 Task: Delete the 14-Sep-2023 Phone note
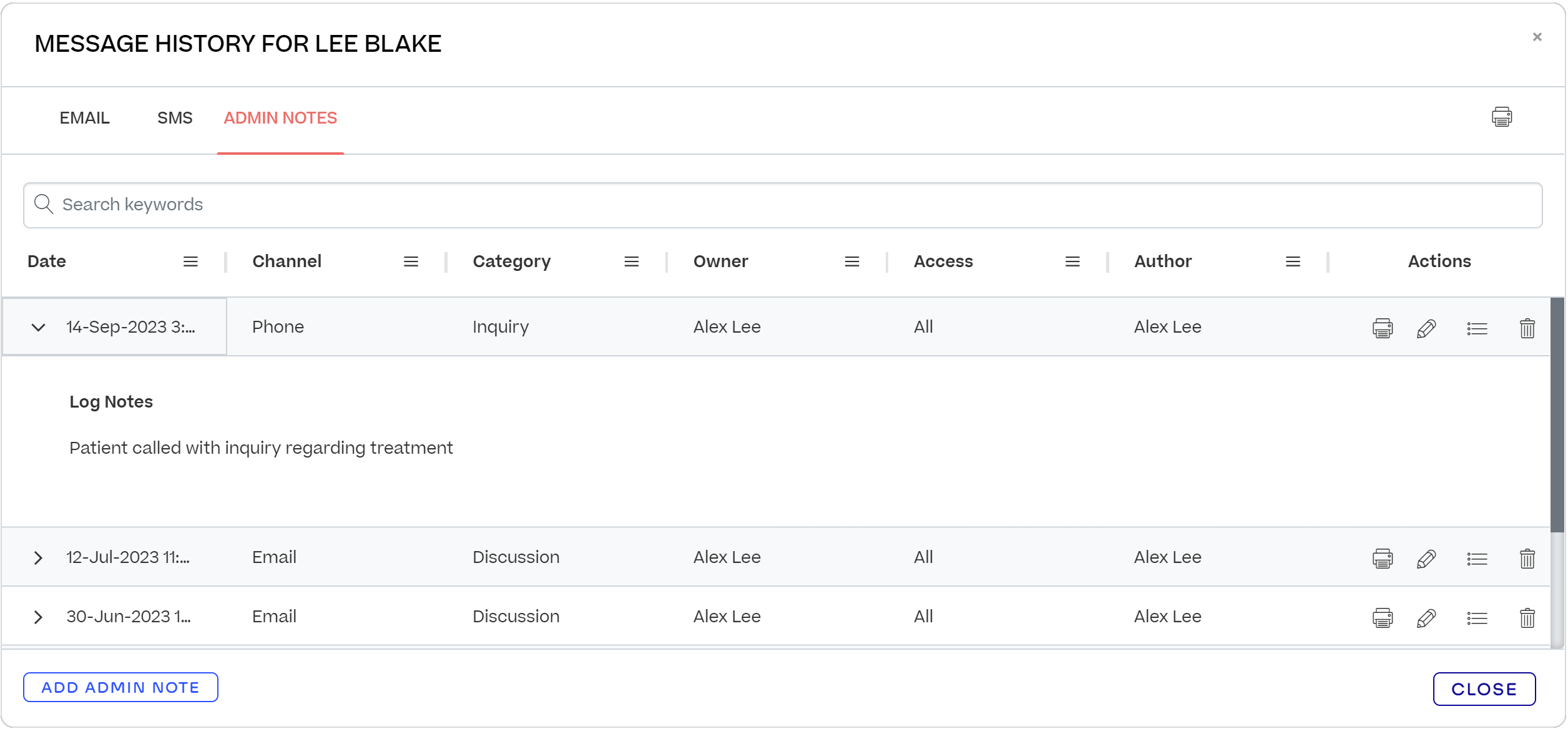(1527, 326)
